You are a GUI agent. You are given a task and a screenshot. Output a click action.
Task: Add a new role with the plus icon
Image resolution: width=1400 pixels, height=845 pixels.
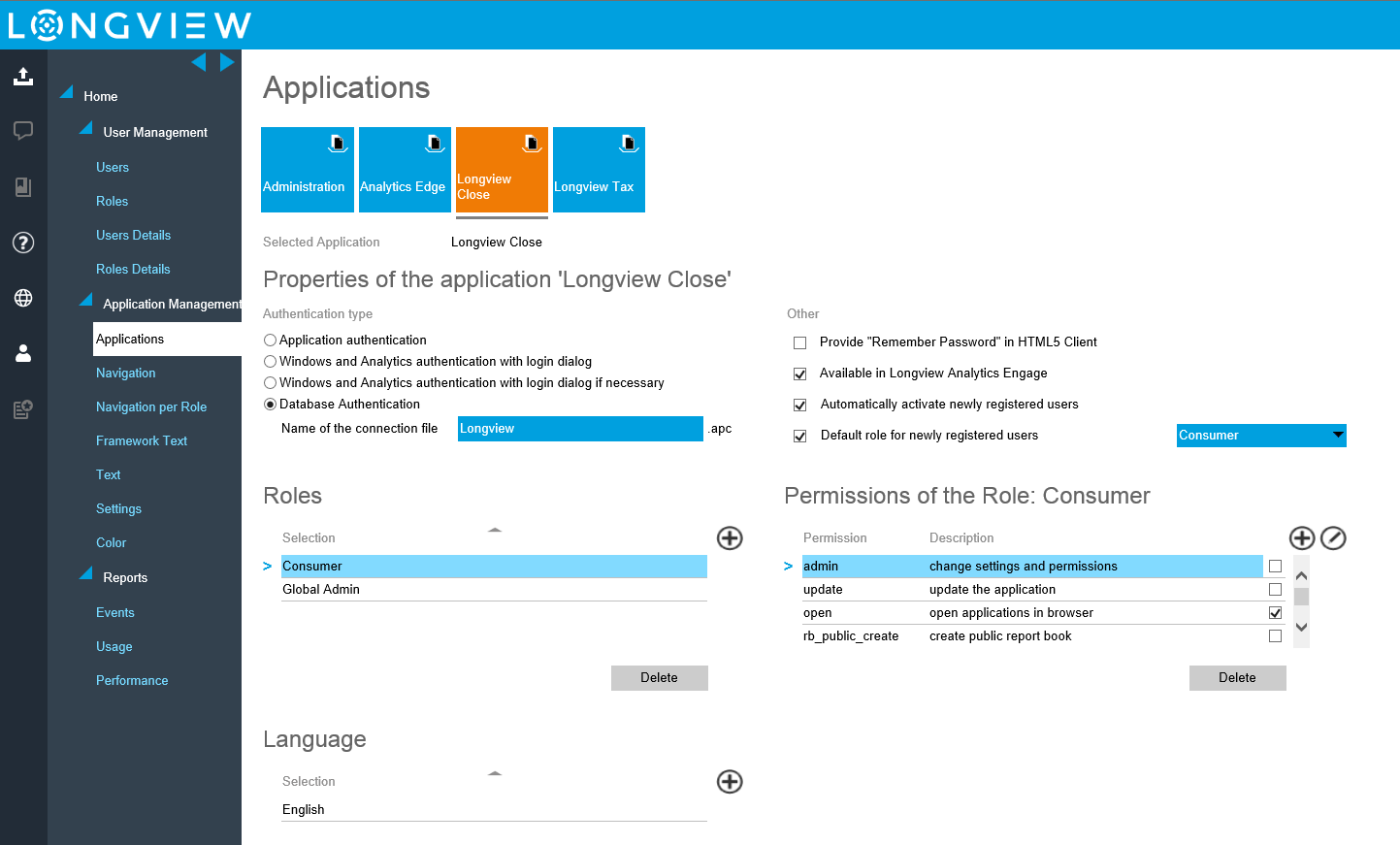pos(730,537)
